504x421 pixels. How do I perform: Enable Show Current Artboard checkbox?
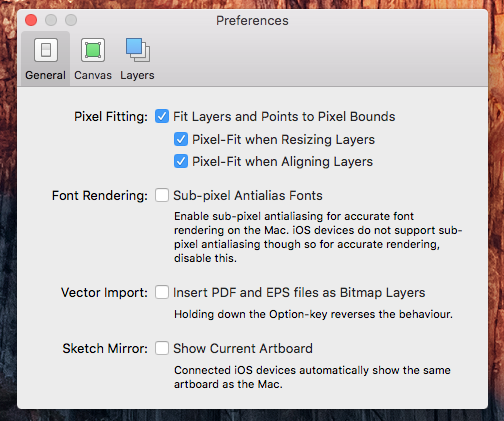click(x=162, y=348)
